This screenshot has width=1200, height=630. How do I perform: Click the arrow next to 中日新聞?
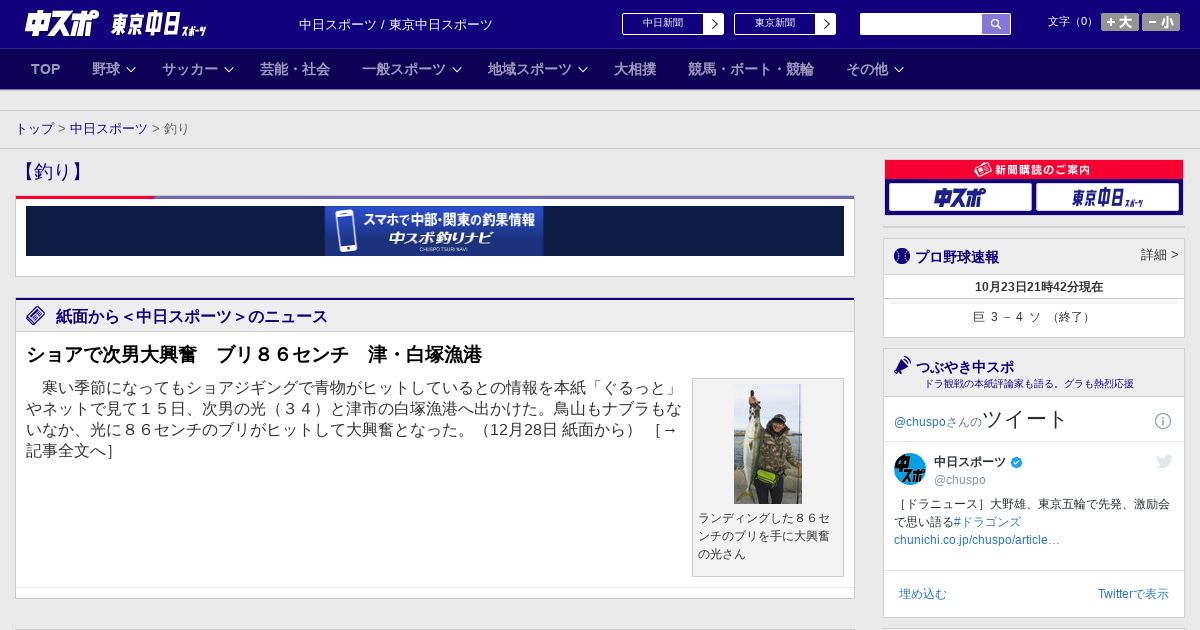714,24
